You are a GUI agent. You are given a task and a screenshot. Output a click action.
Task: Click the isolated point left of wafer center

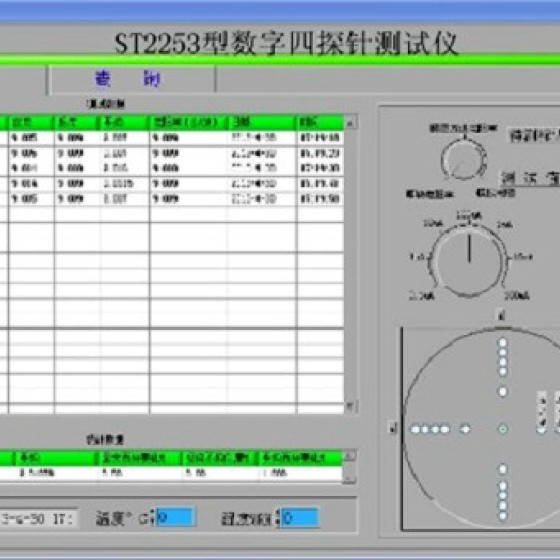click(x=465, y=429)
